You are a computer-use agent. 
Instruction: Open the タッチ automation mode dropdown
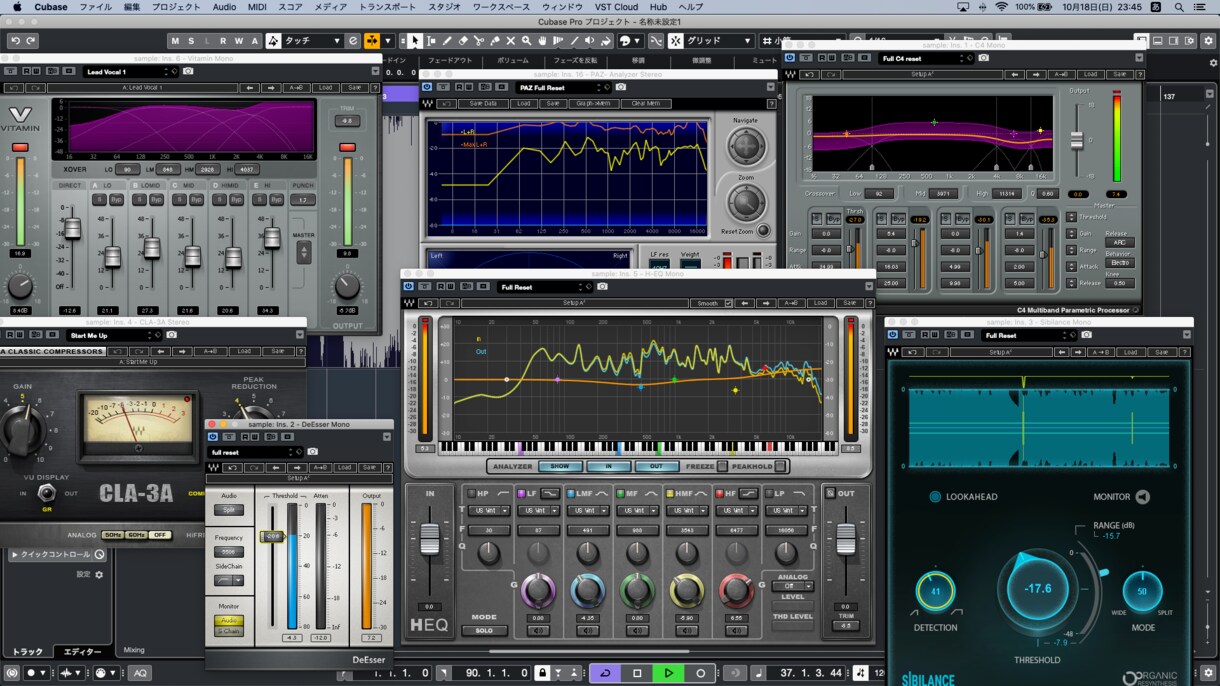(x=313, y=41)
